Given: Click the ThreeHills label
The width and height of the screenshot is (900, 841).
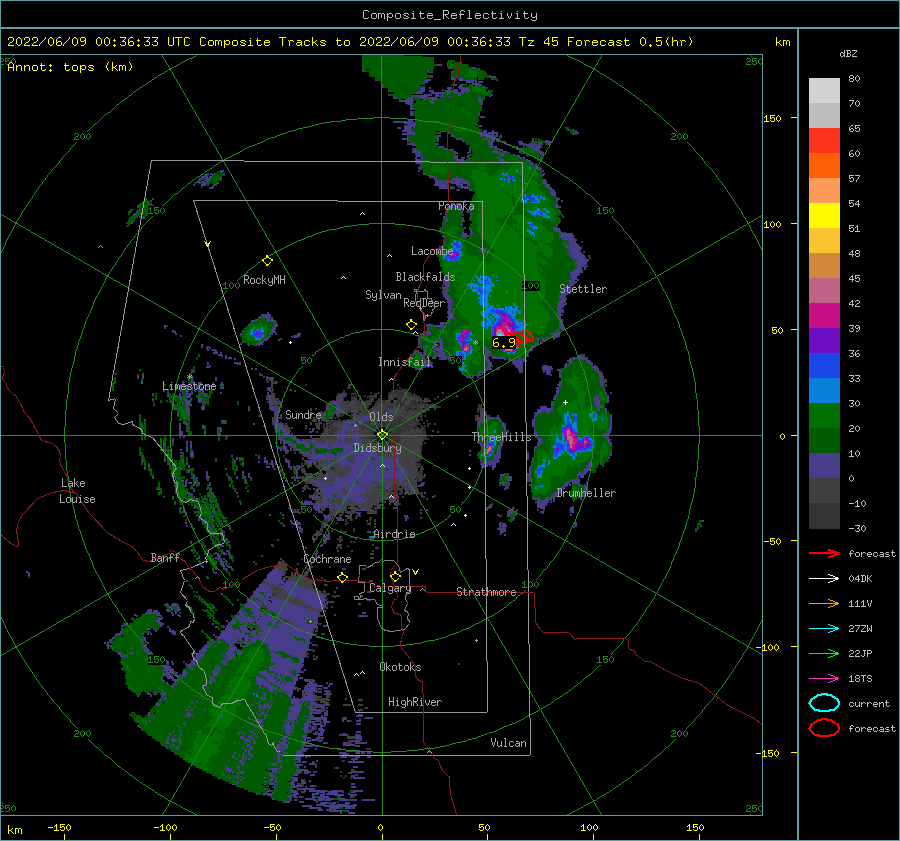Looking at the screenshot, I should click(x=502, y=437).
